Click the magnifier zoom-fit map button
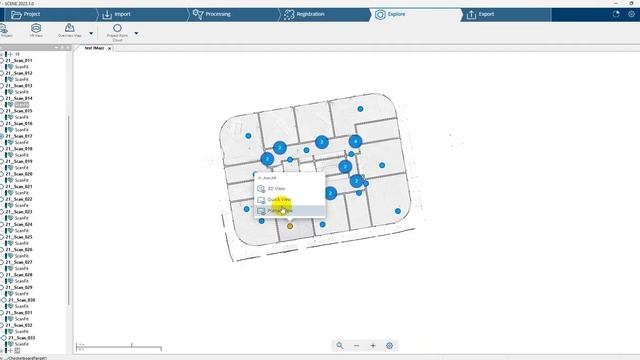This screenshot has height=360, width=640. (340, 346)
